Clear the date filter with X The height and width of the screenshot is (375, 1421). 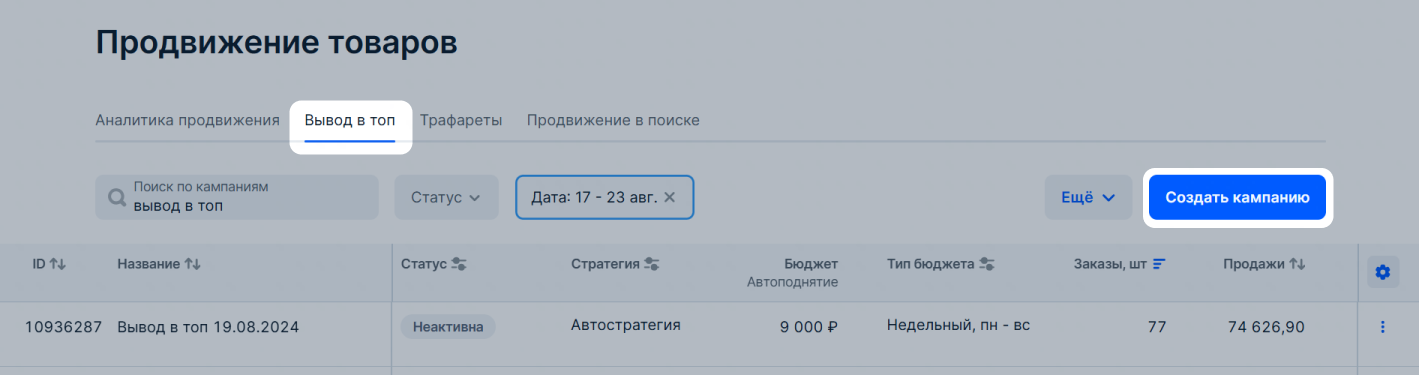tap(670, 197)
